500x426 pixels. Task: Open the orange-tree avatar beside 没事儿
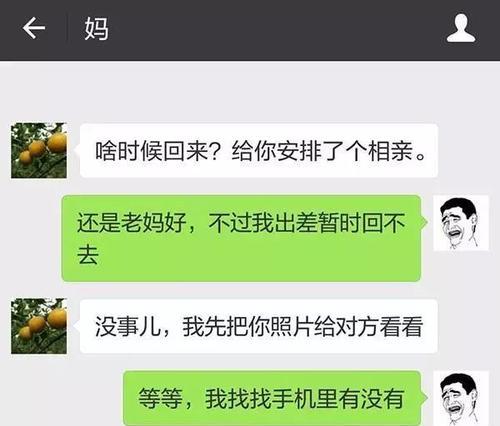pos(39,326)
